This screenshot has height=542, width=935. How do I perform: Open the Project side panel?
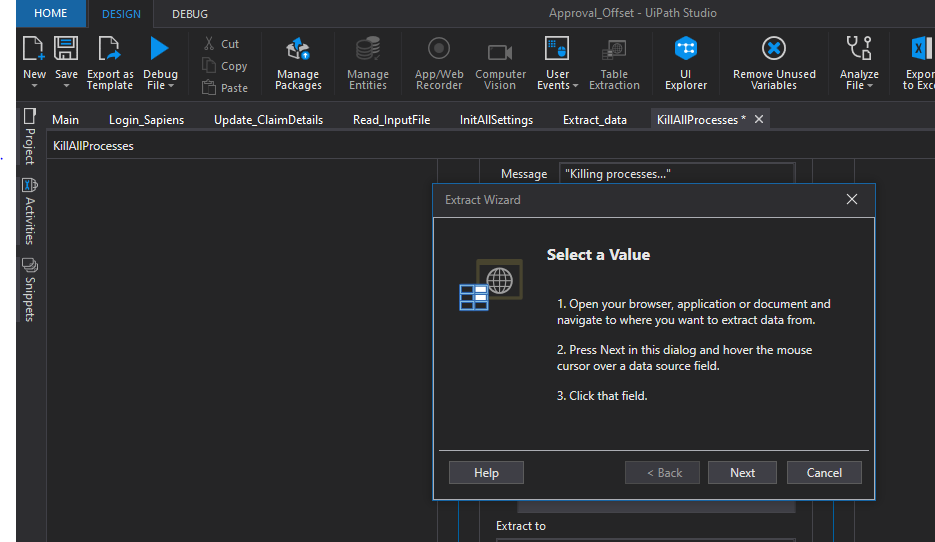point(29,136)
